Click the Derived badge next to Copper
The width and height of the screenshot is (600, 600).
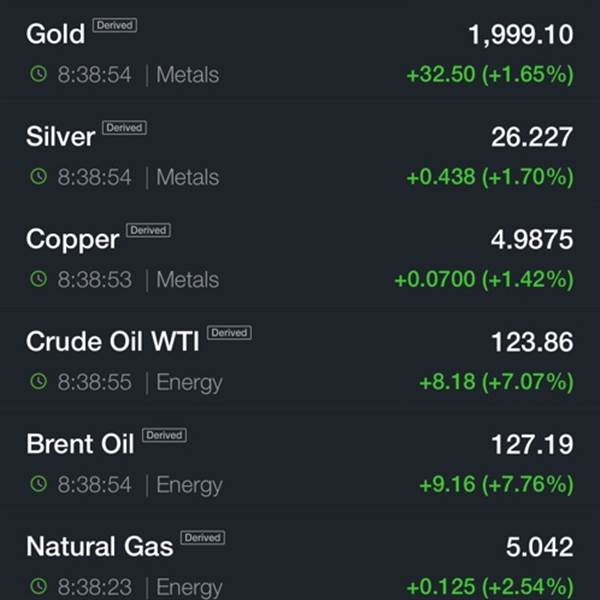(148, 230)
